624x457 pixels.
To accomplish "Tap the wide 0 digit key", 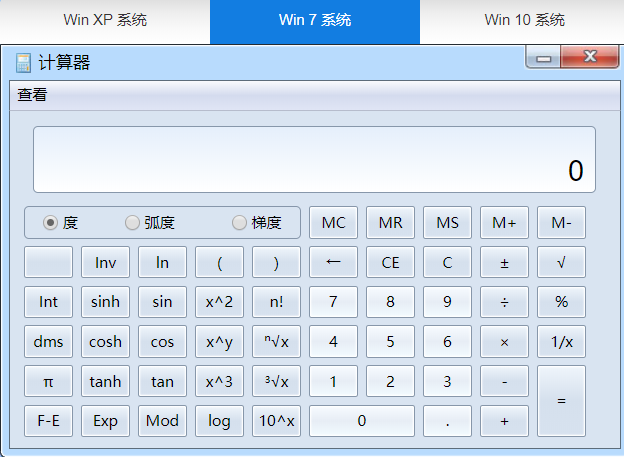I will 362,421.
